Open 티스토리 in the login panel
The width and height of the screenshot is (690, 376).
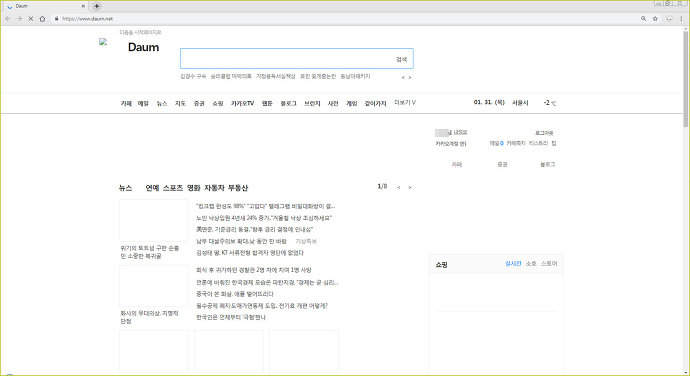(x=538, y=143)
